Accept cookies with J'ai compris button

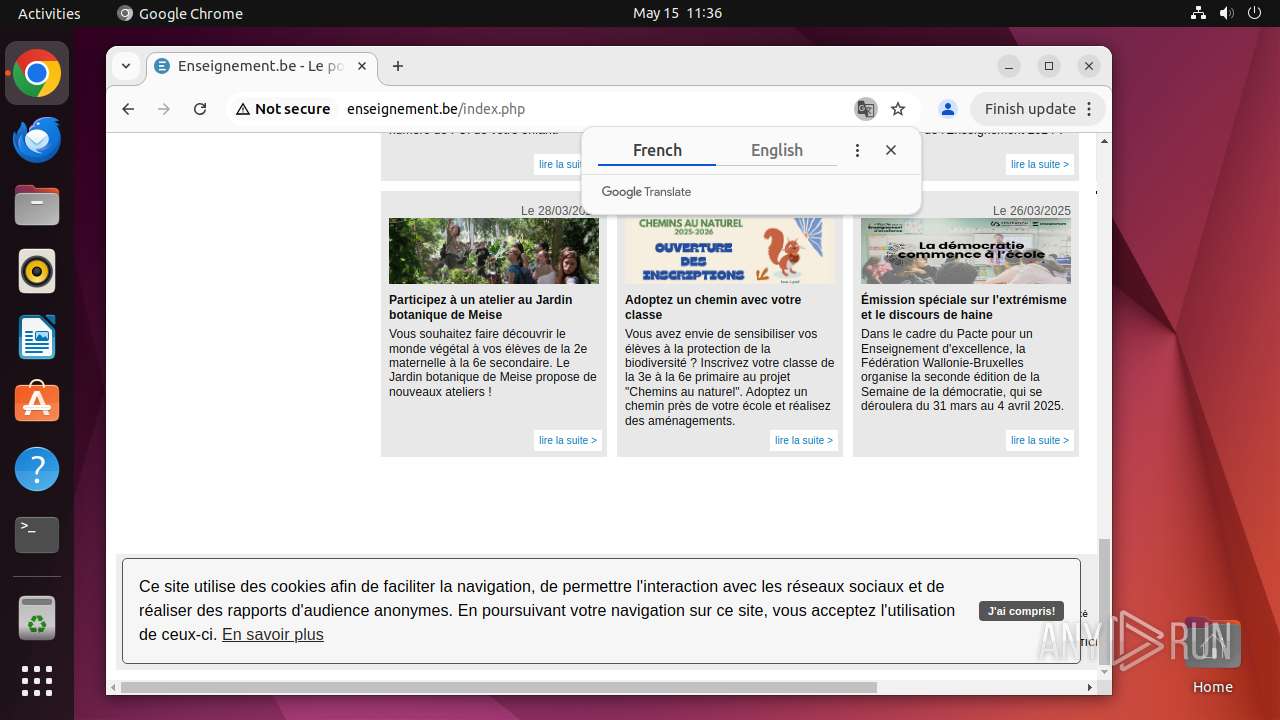click(x=1021, y=611)
